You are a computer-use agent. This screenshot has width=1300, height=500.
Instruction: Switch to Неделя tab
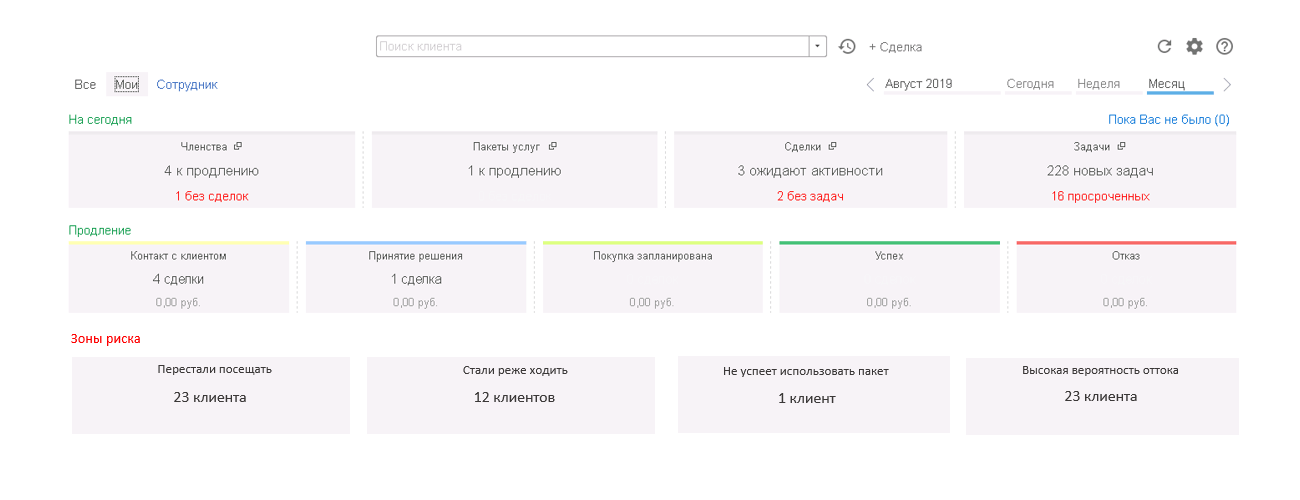tap(1098, 84)
